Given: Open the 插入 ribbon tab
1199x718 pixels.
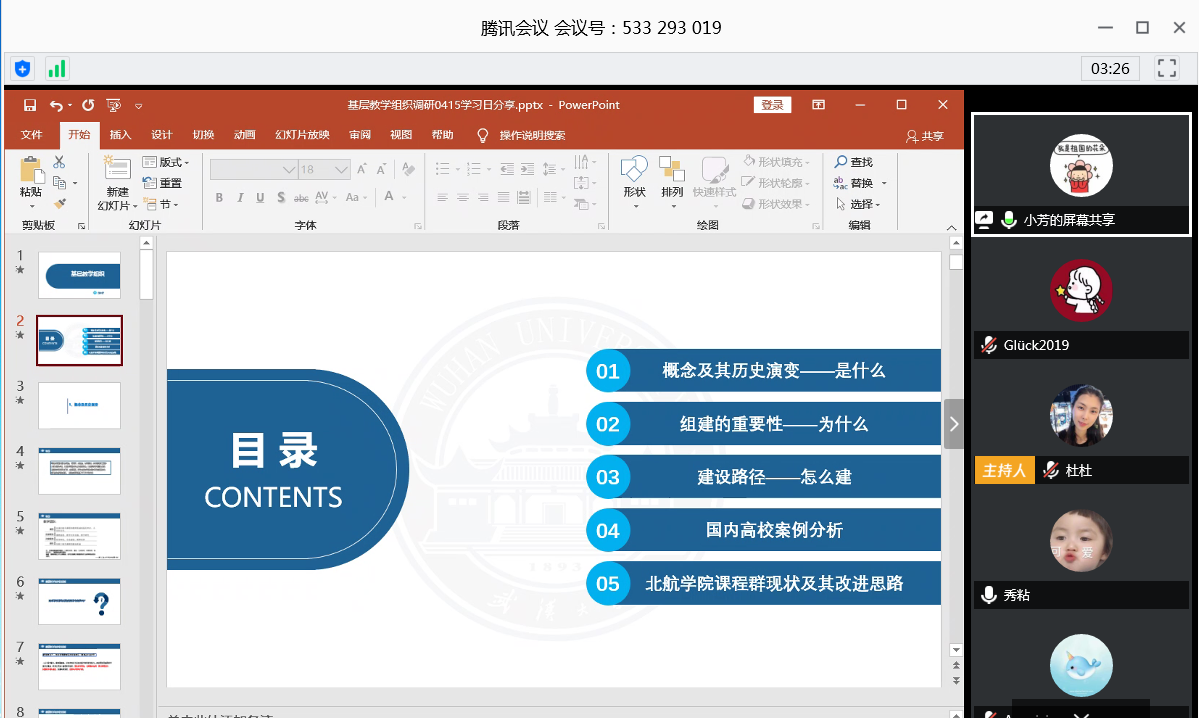Looking at the screenshot, I should click(x=120, y=135).
